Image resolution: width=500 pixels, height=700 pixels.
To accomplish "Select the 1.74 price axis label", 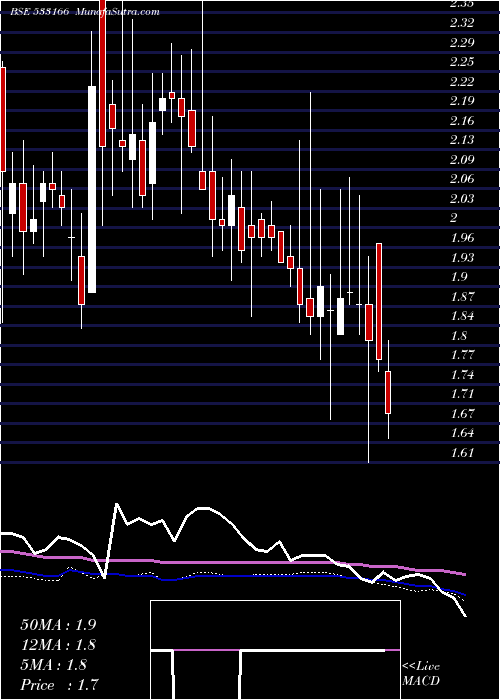I will (x=462, y=375).
